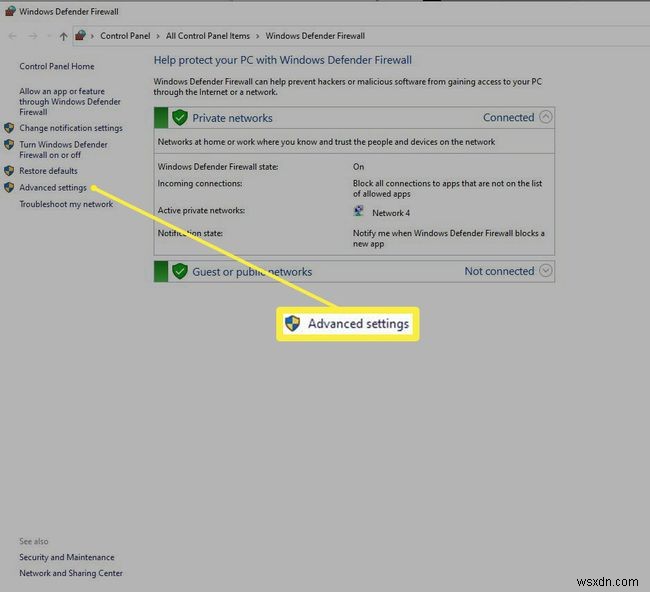The width and height of the screenshot is (650, 592).
Task: Click the Windows Defender Firewall state label
Action: 218,167
